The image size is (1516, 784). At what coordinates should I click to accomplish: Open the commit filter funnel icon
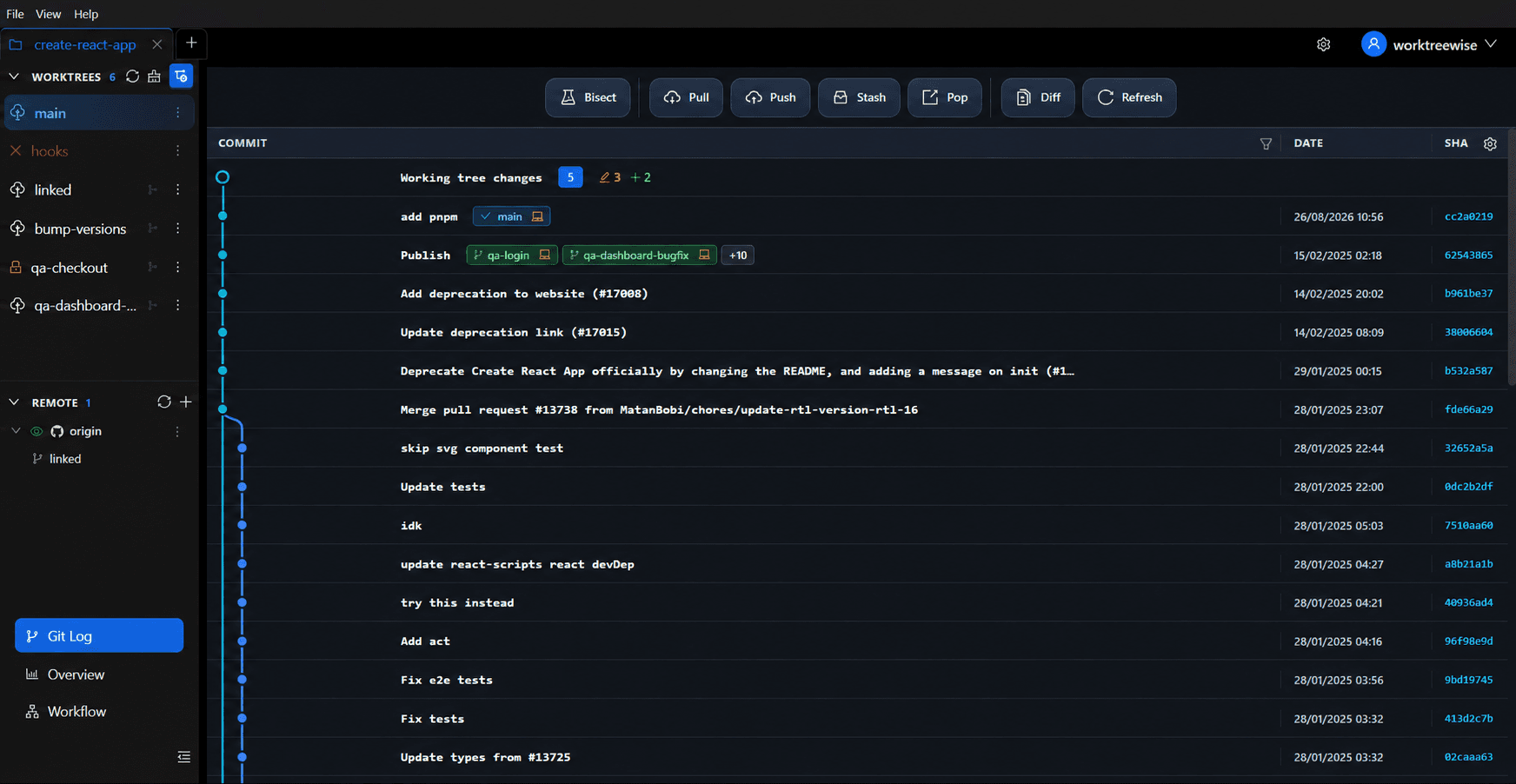click(x=1266, y=143)
